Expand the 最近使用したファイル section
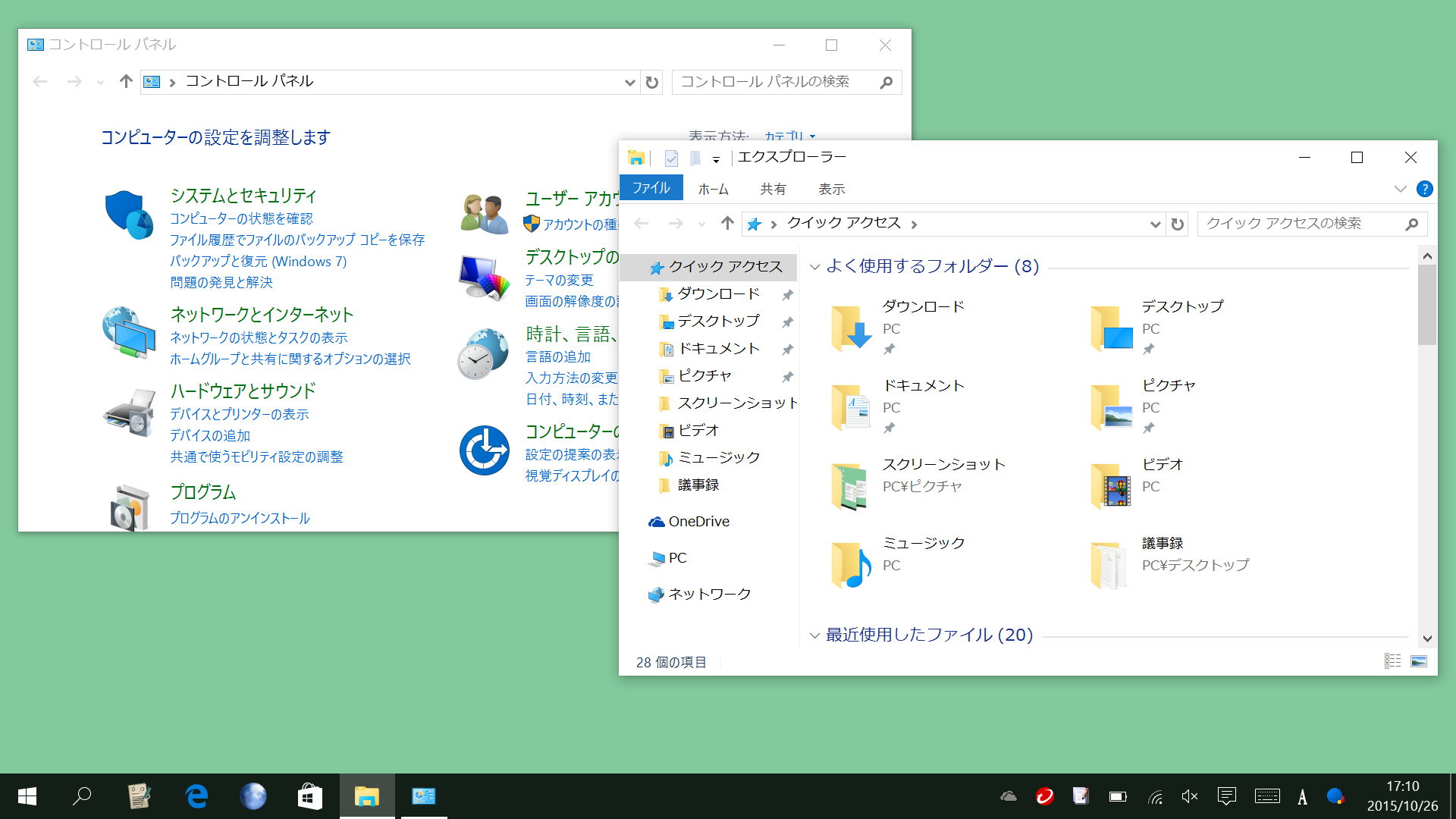The height and width of the screenshot is (819, 1456). (814, 635)
